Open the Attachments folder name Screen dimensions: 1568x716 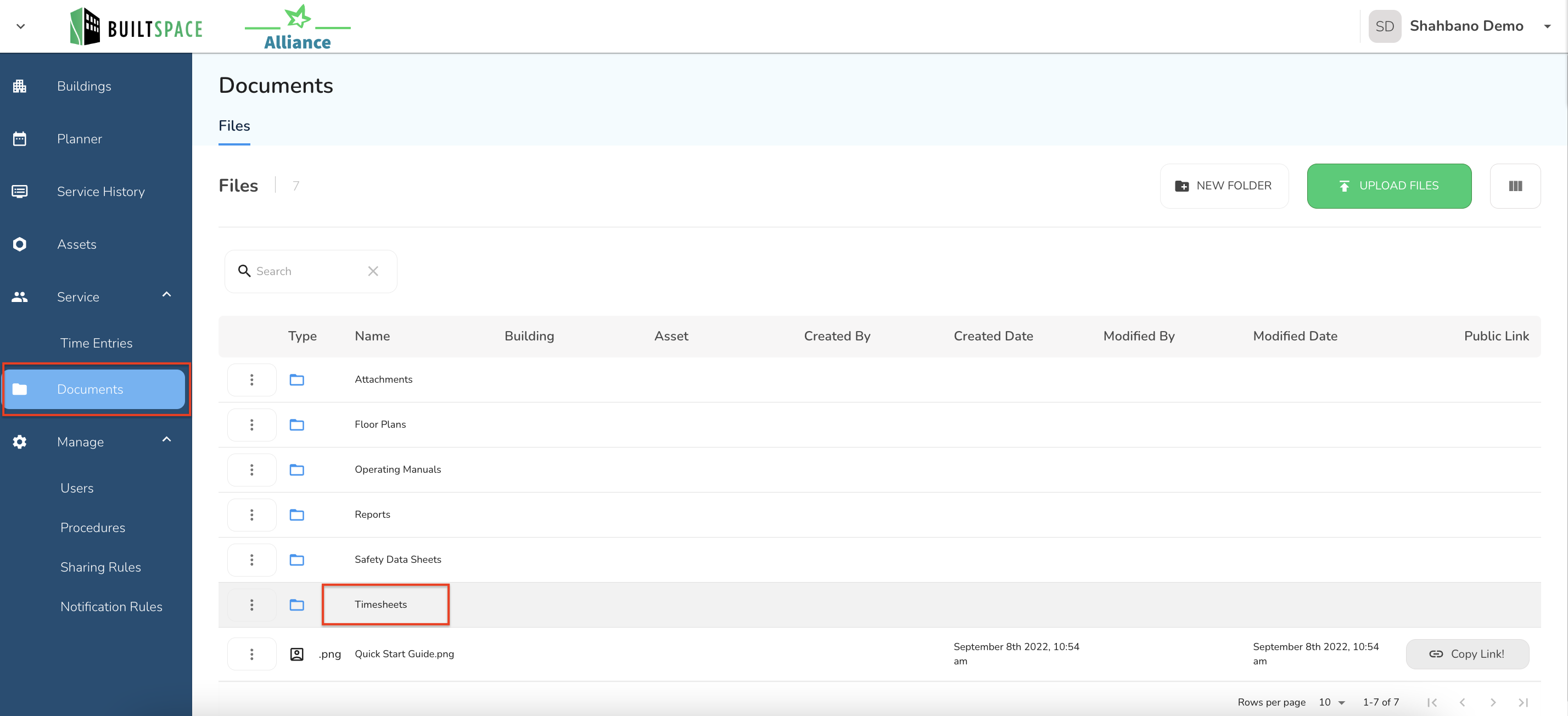point(383,379)
